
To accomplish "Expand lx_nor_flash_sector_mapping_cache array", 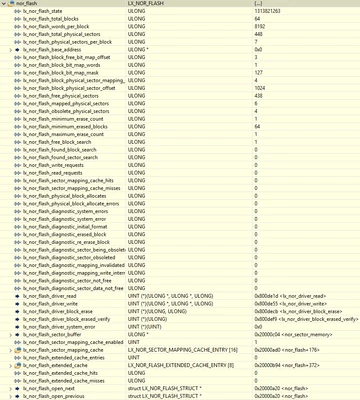I will coord(10,350).
